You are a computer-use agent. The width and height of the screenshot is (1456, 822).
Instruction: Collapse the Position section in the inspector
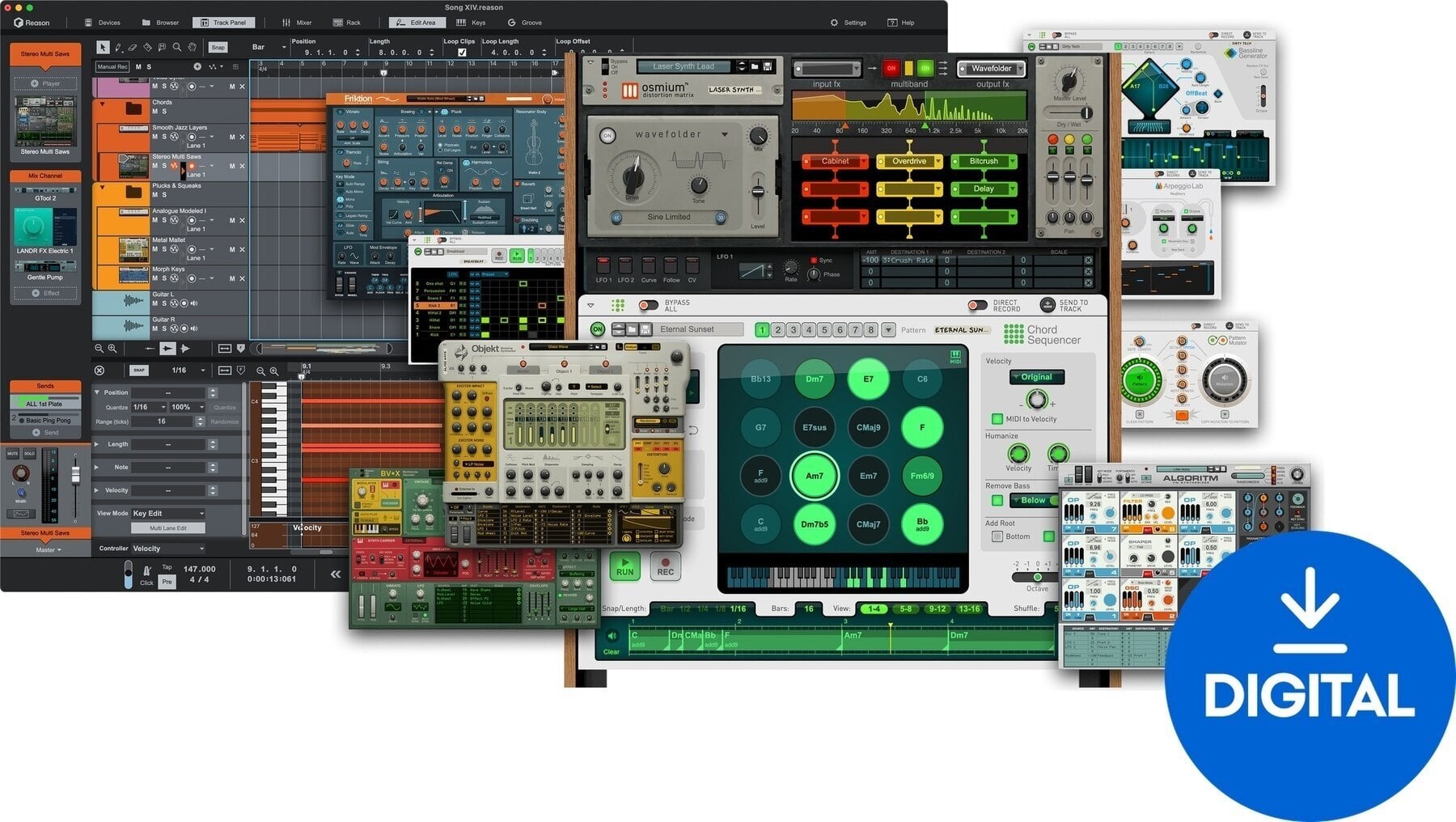click(97, 392)
